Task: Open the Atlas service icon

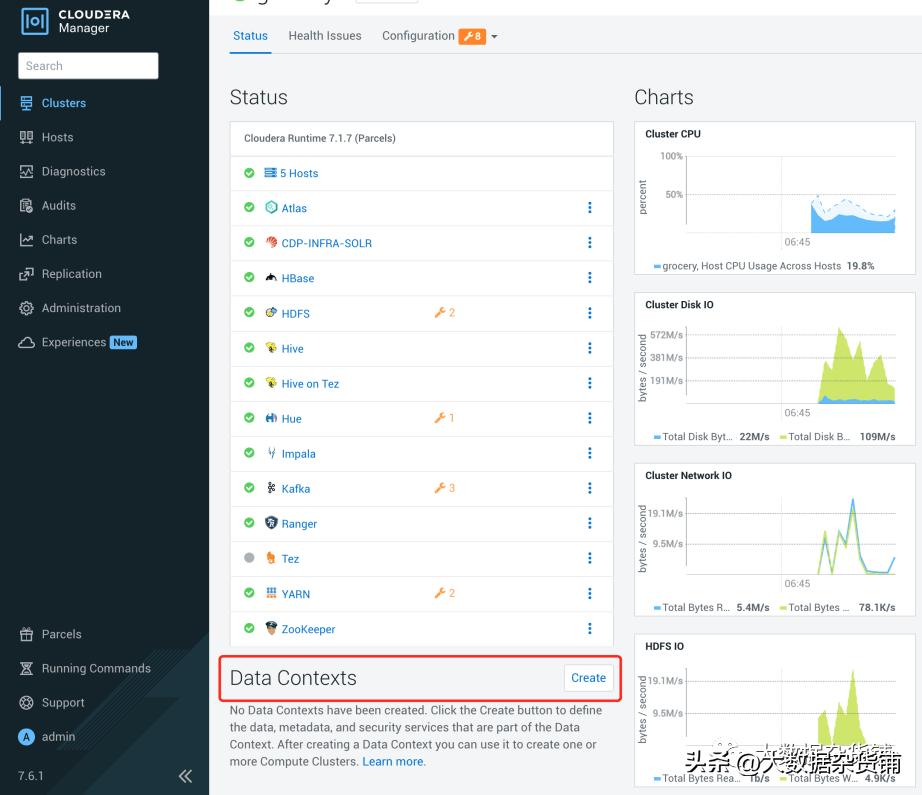Action: [271, 208]
